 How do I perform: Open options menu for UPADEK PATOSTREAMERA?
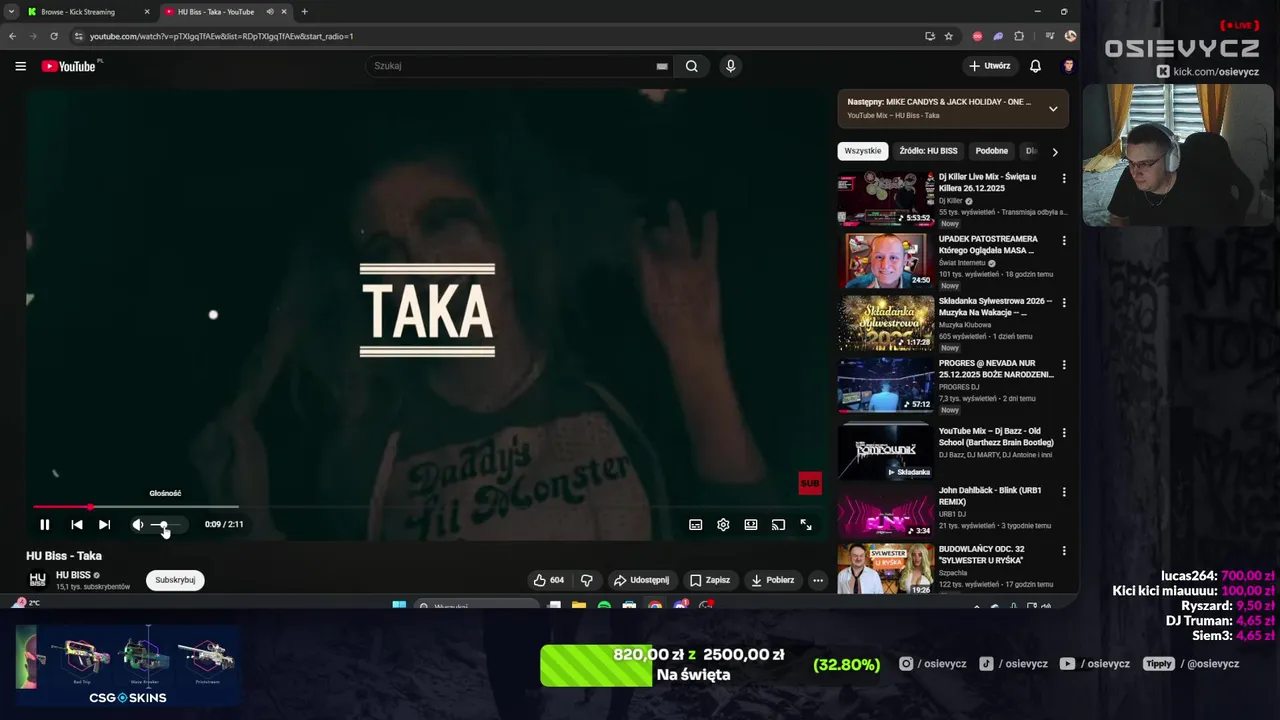(x=1063, y=240)
